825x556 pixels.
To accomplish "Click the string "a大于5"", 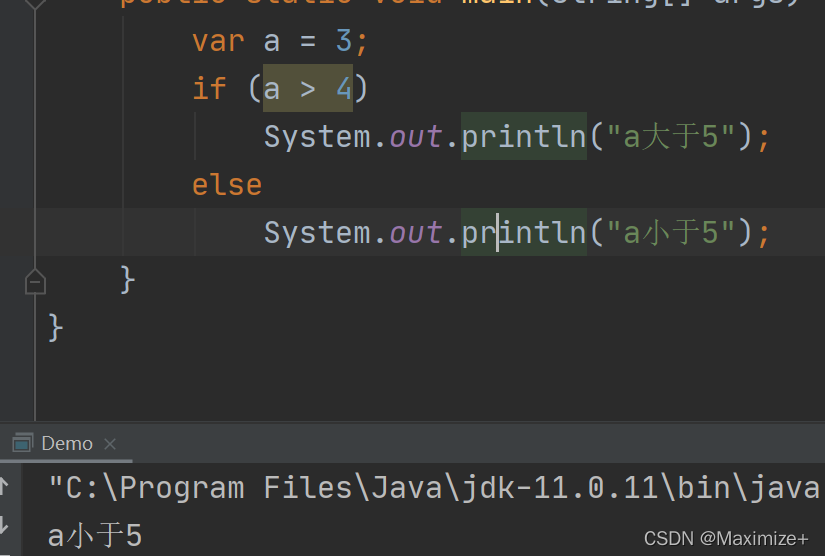I will click(671, 137).
